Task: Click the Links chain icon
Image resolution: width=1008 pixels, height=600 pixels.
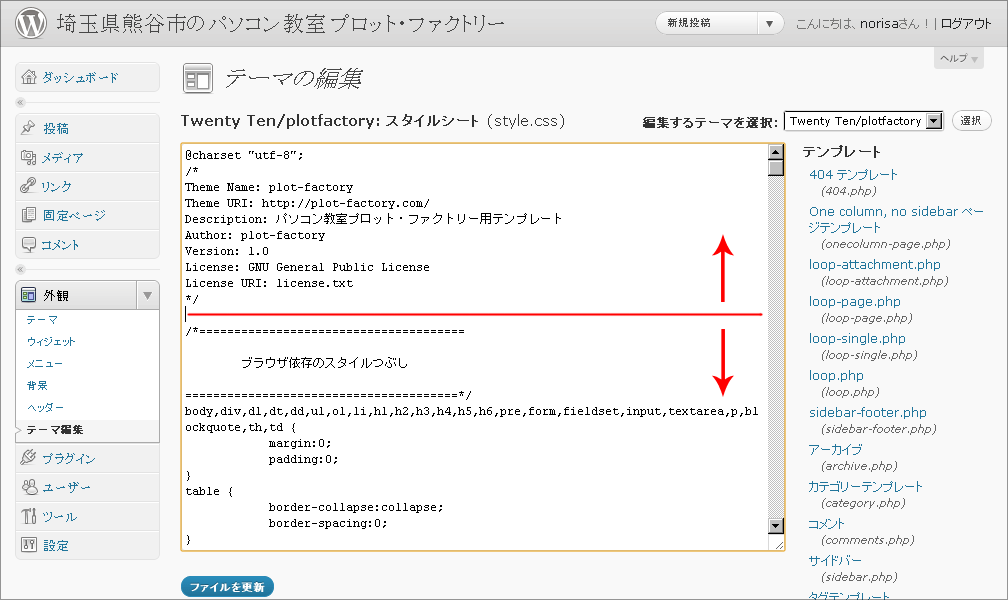Action: (28, 186)
